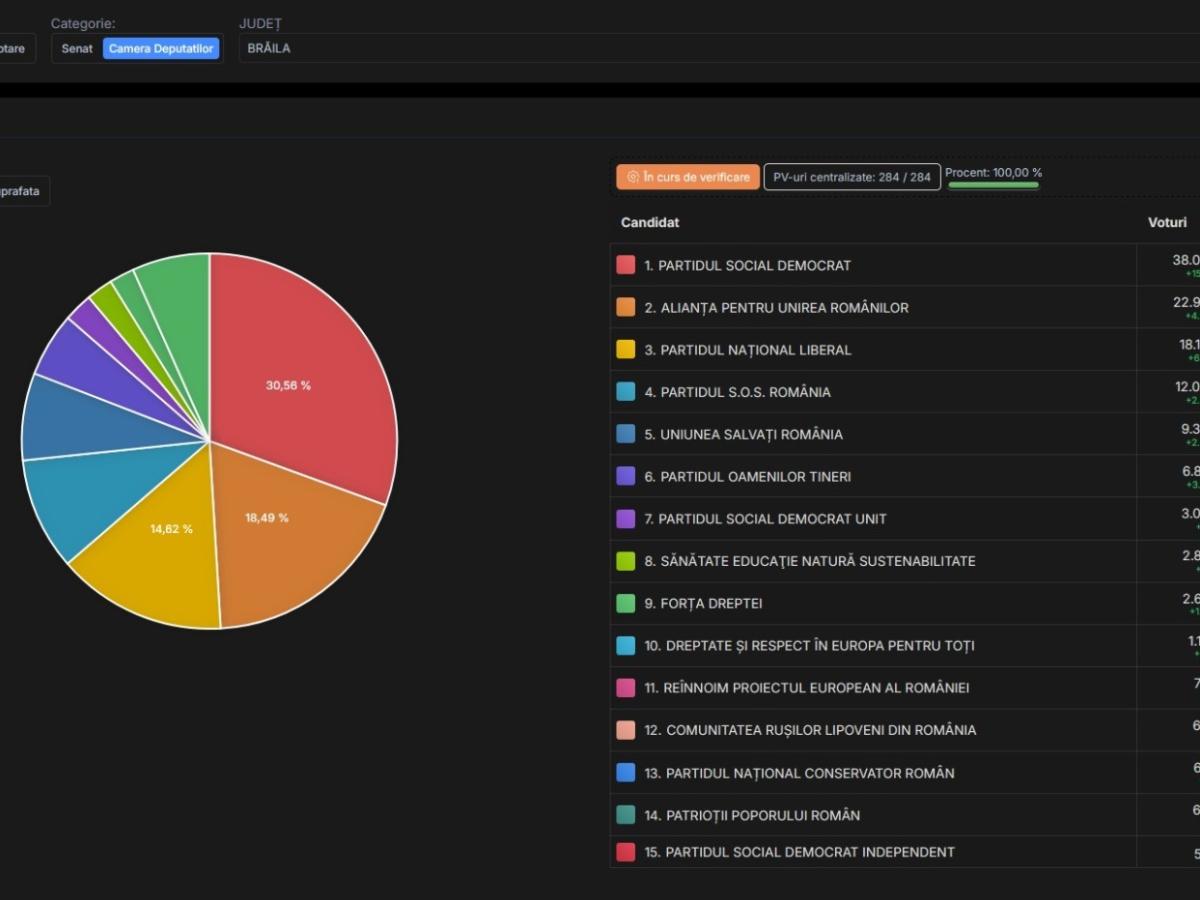
Task: Click the Voturi column header
Action: (1167, 222)
